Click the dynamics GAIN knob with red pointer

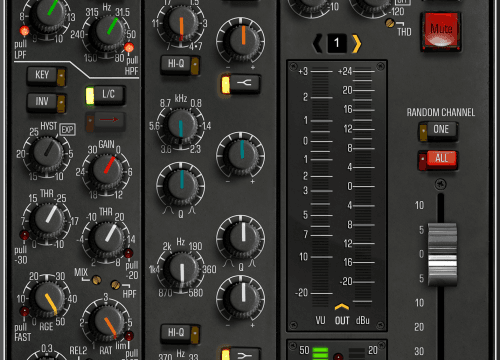pyautogui.click(x=107, y=171)
